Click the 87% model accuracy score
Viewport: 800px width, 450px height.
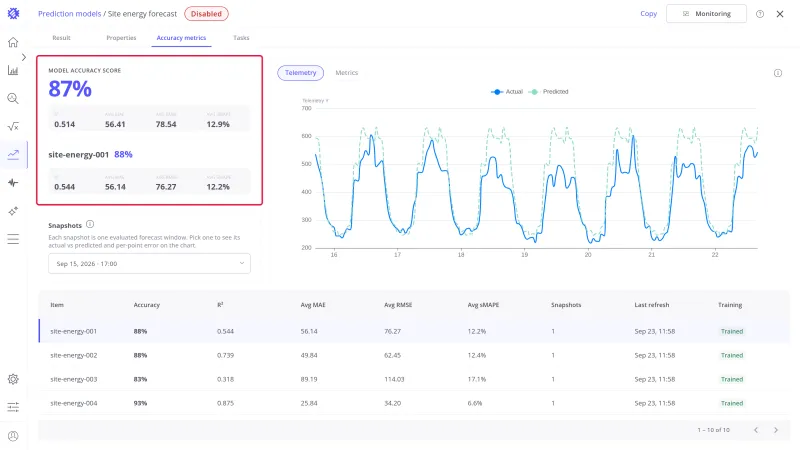point(70,89)
